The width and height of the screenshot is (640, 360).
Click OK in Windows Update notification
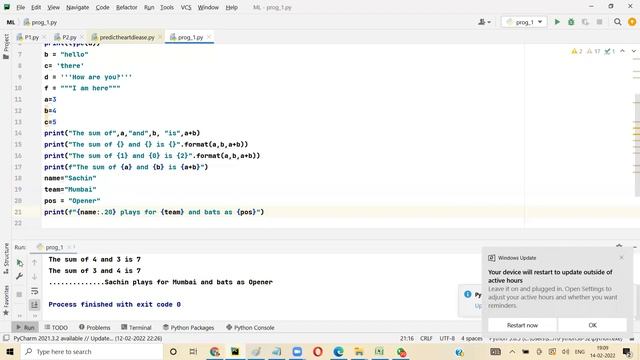tap(592, 325)
